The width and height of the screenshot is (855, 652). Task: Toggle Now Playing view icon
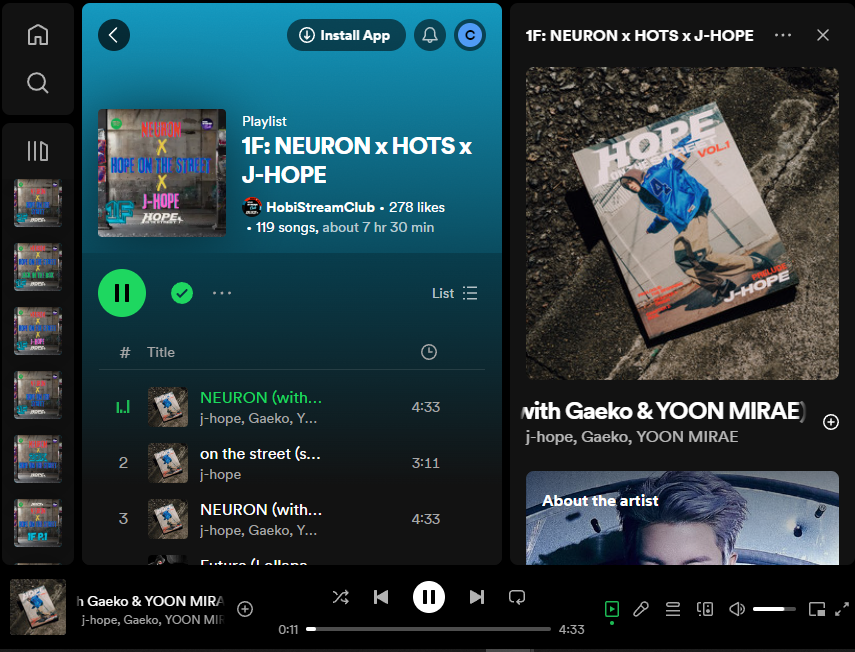pos(612,609)
